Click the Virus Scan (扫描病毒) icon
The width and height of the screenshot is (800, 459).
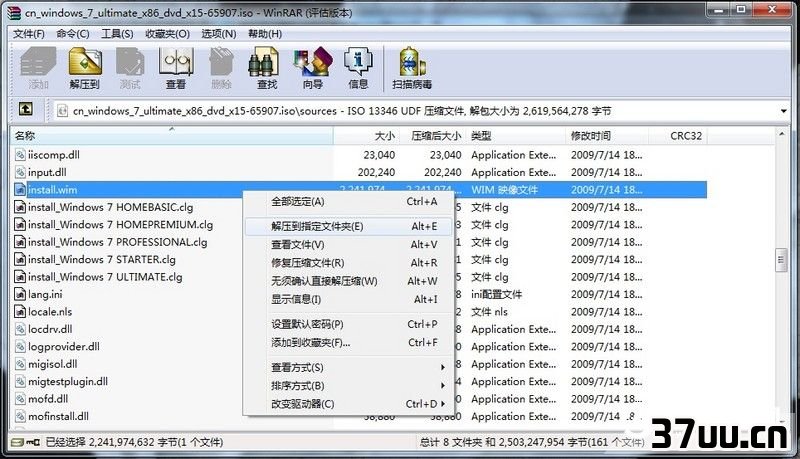(412, 68)
